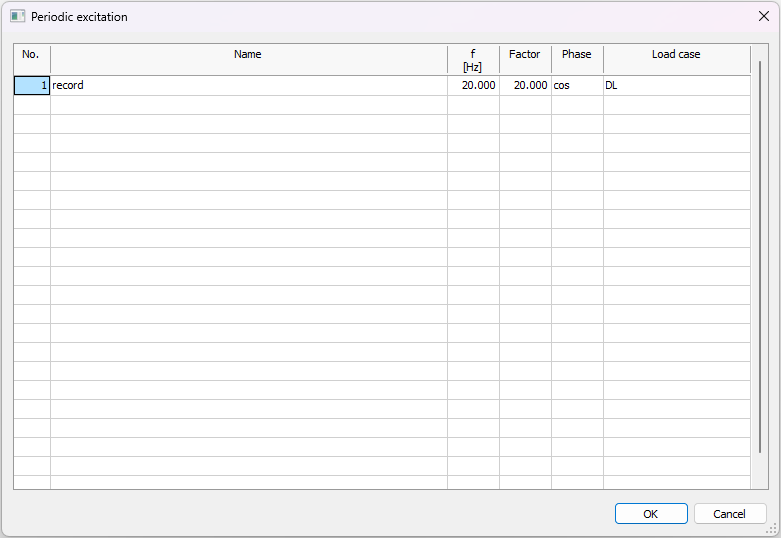
Task: Open the Phase cell showing 'cos'
Action: coord(577,86)
